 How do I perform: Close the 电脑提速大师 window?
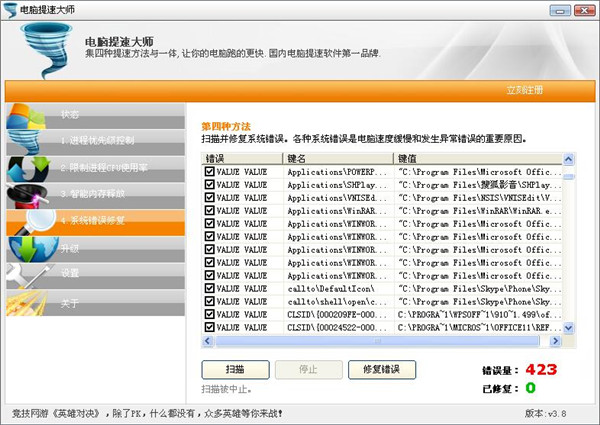pyautogui.click(x=584, y=10)
